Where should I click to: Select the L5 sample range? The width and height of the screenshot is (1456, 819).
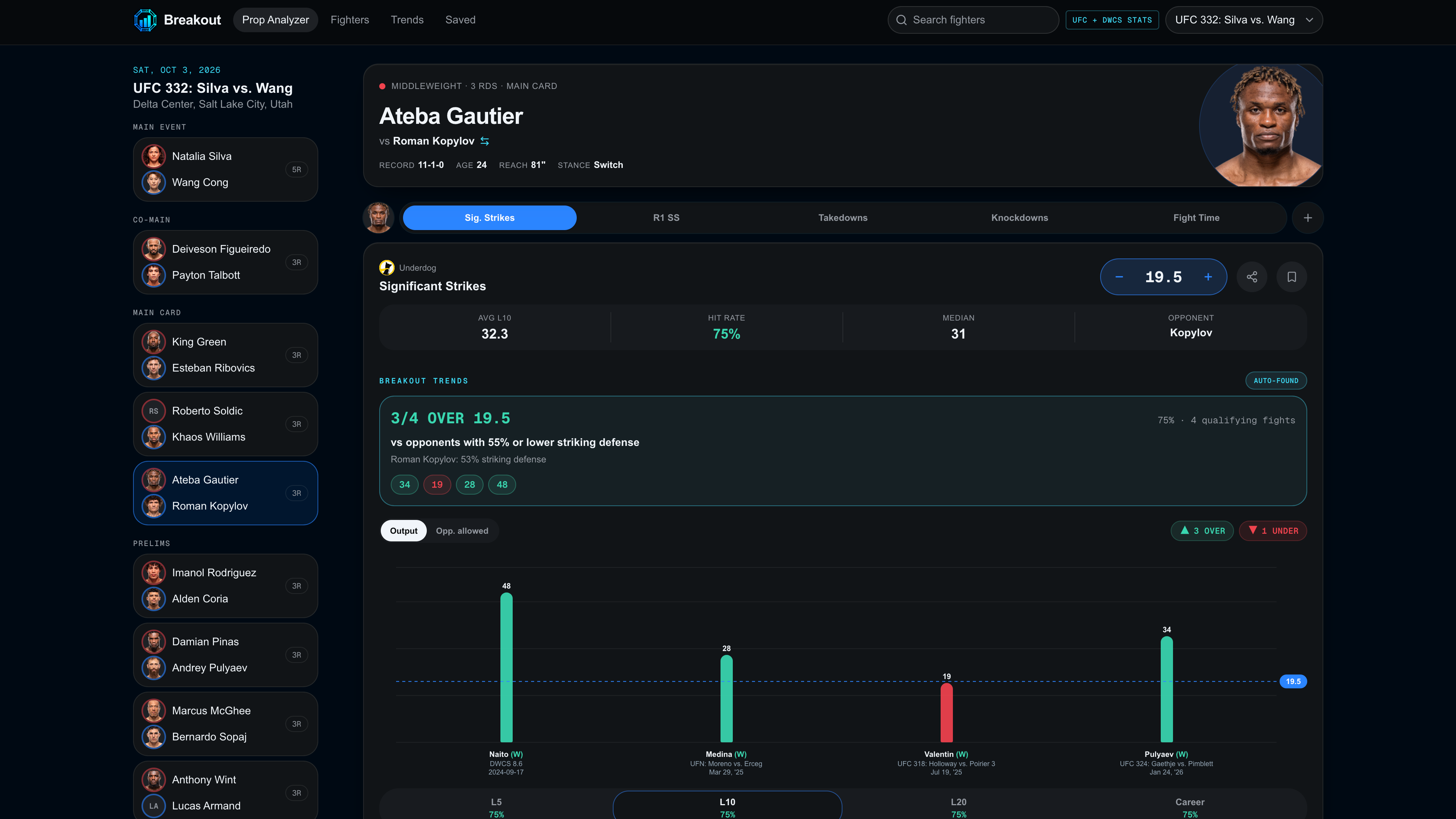[x=496, y=806]
